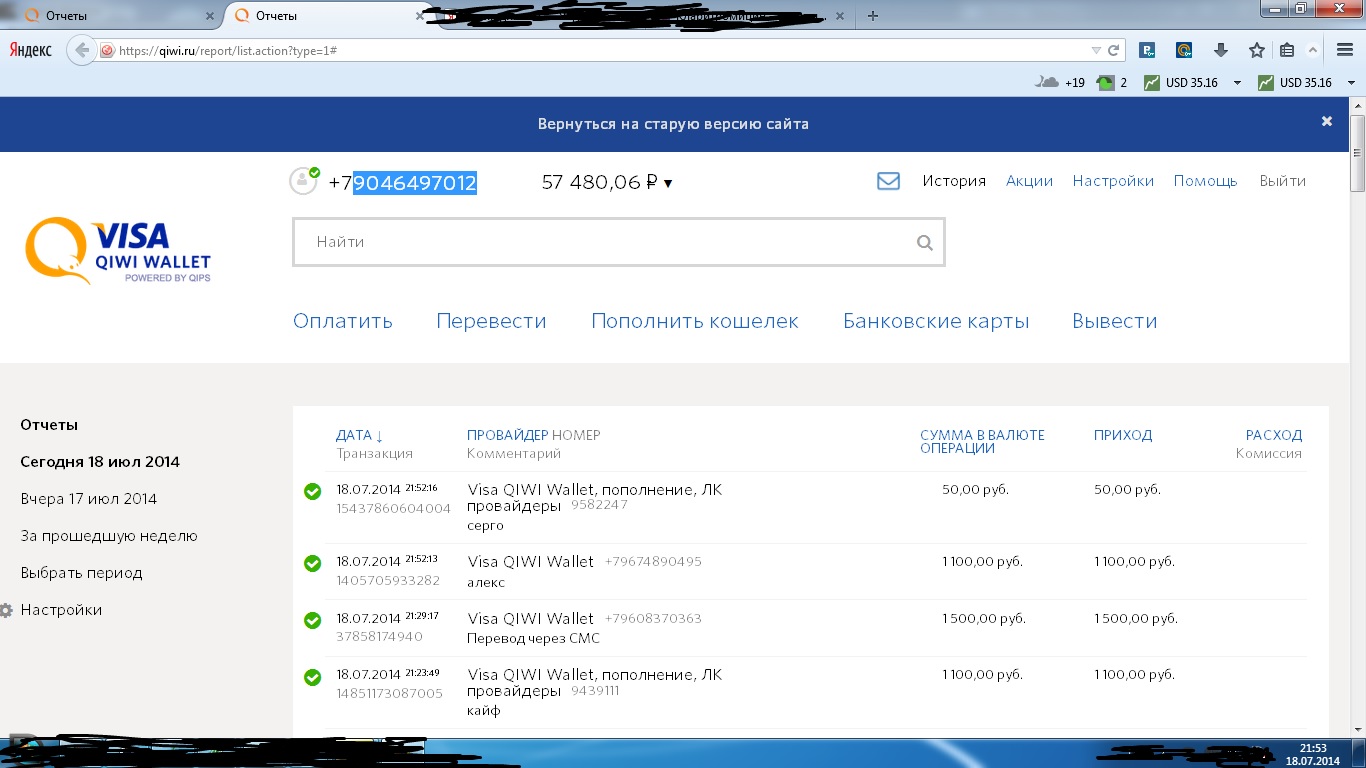Sort by the РАСХОД column header
The height and width of the screenshot is (768, 1366).
[1274, 435]
